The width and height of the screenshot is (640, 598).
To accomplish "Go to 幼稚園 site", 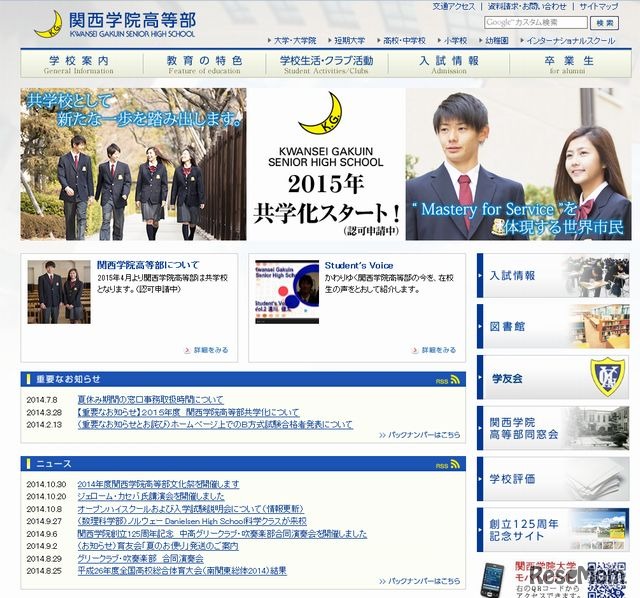I will pyautogui.click(x=497, y=41).
